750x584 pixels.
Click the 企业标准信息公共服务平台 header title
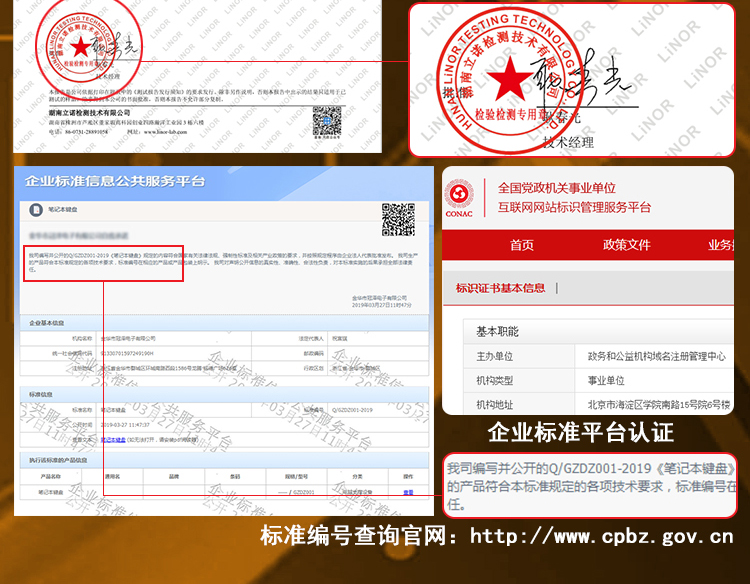115,181
